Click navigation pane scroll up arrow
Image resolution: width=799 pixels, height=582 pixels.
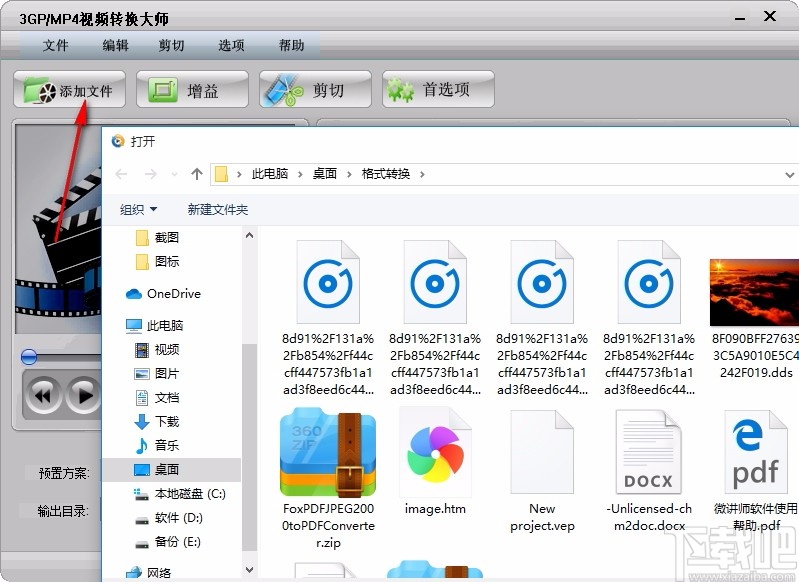[x=249, y=235]
